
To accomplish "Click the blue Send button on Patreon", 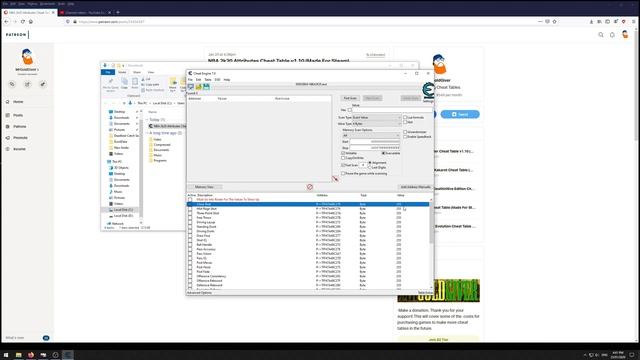I will click(460, 114).
